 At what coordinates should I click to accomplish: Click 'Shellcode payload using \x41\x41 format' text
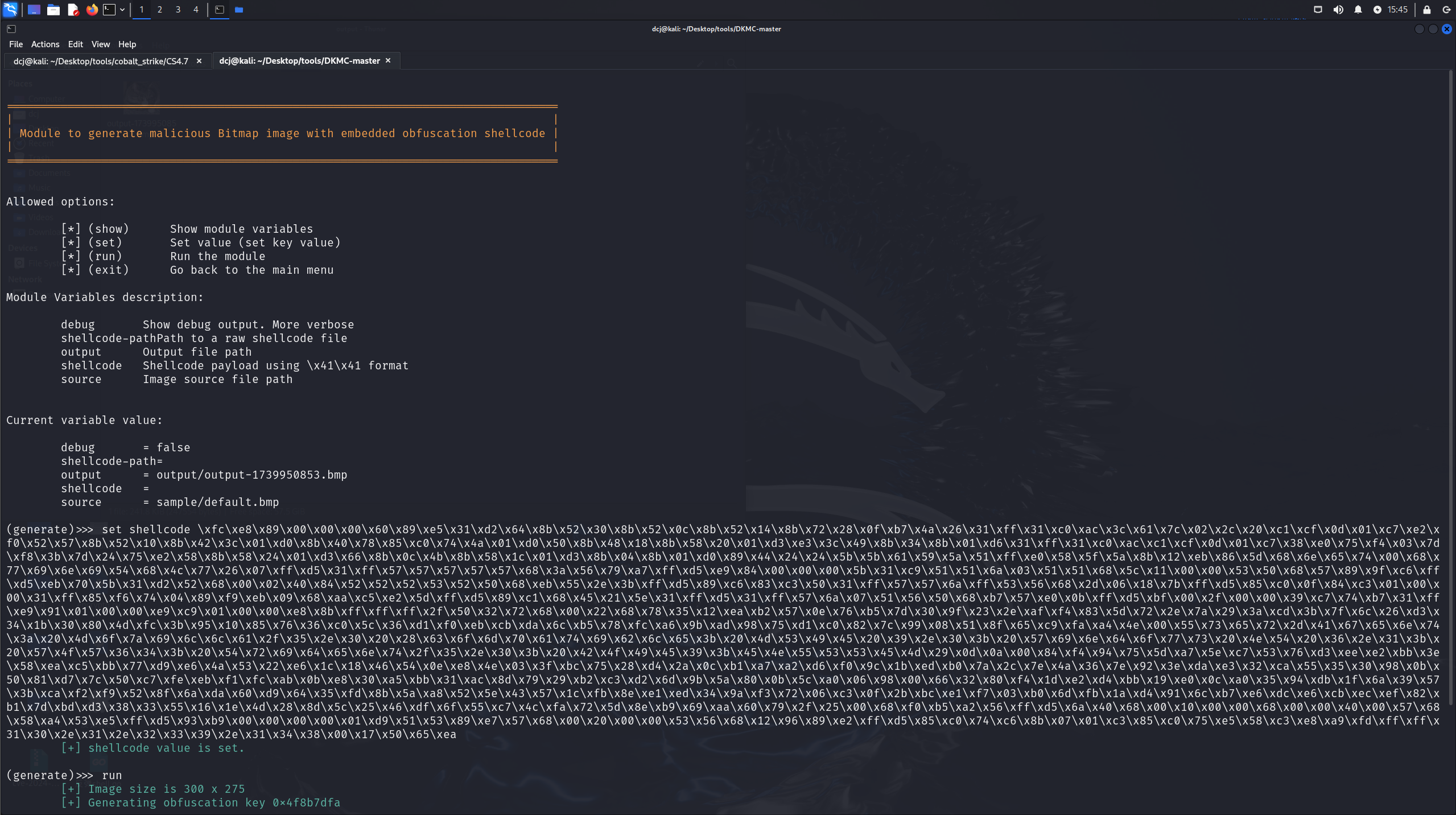[x=276, y=366]
